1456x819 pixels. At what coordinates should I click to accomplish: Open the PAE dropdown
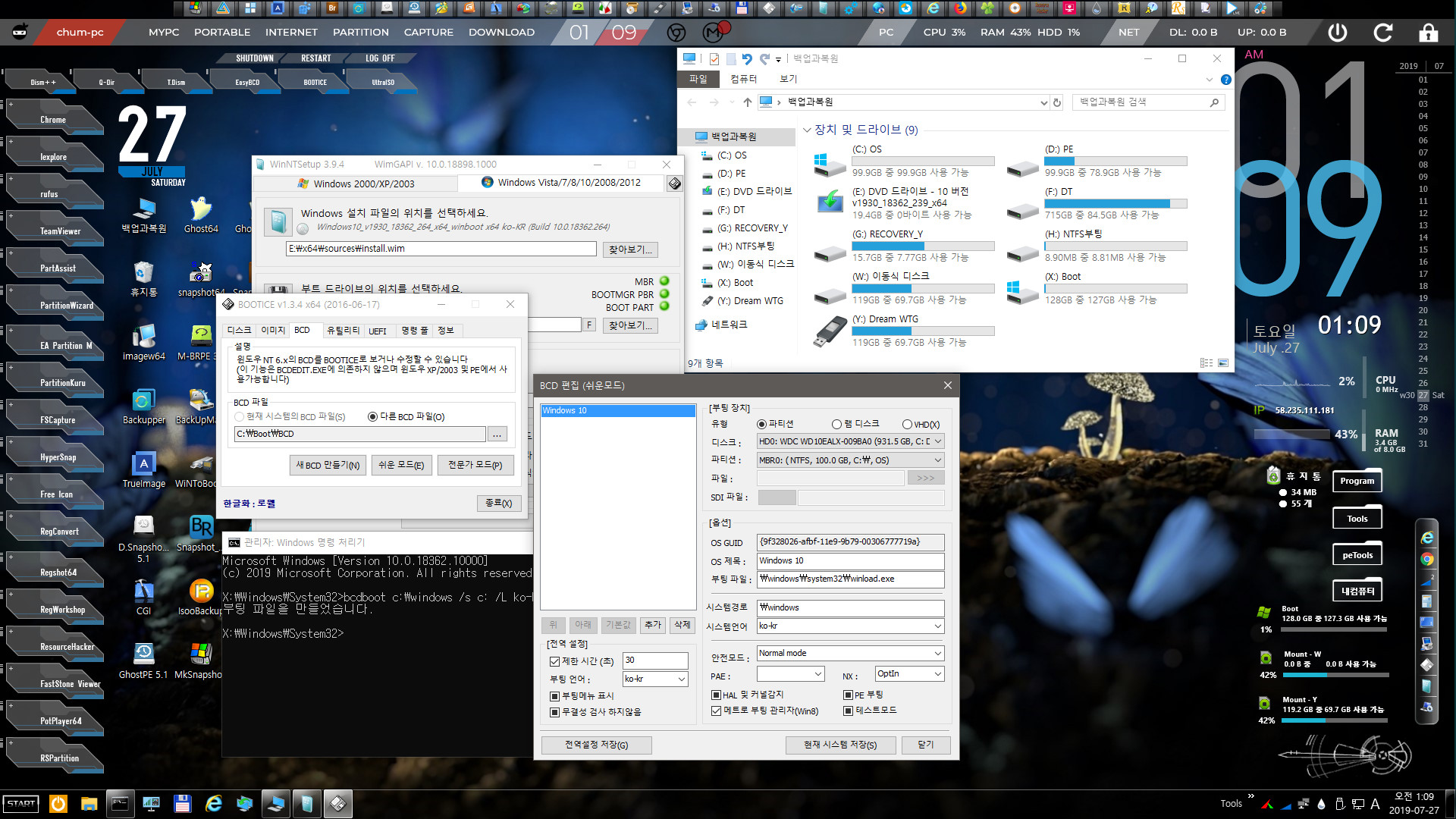pyautogui.click(x=790, y=674)
